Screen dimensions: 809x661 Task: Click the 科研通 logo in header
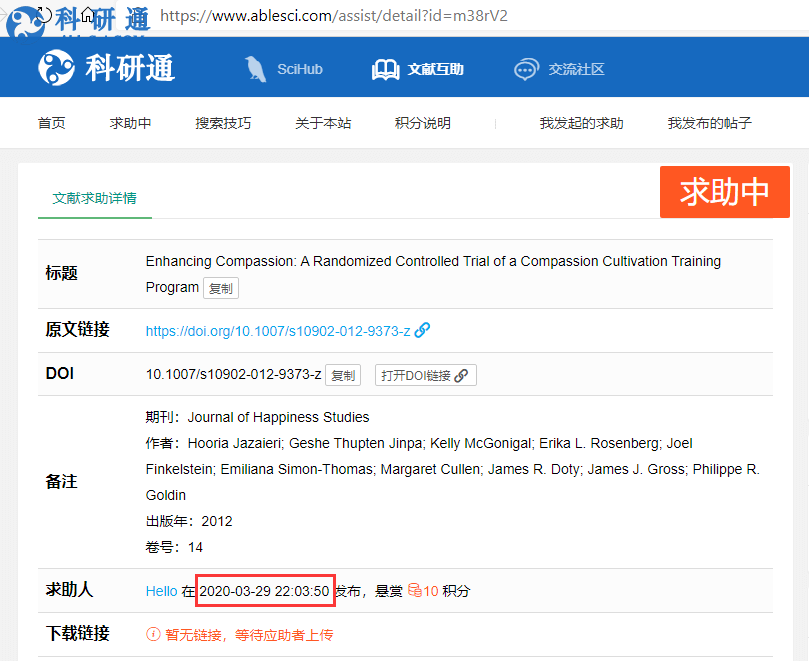106,68
